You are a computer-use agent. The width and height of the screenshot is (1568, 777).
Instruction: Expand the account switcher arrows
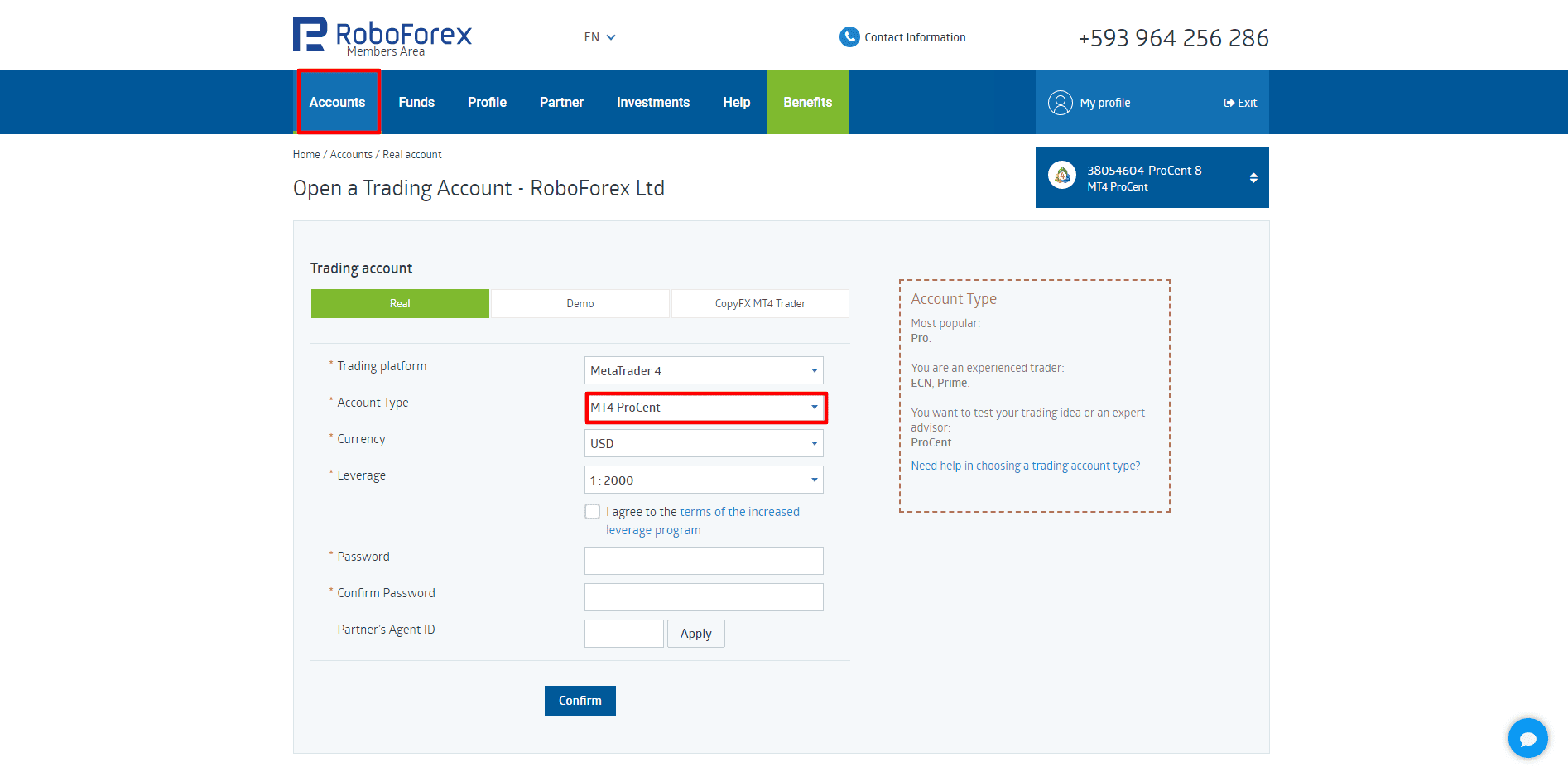[1253, 177]
